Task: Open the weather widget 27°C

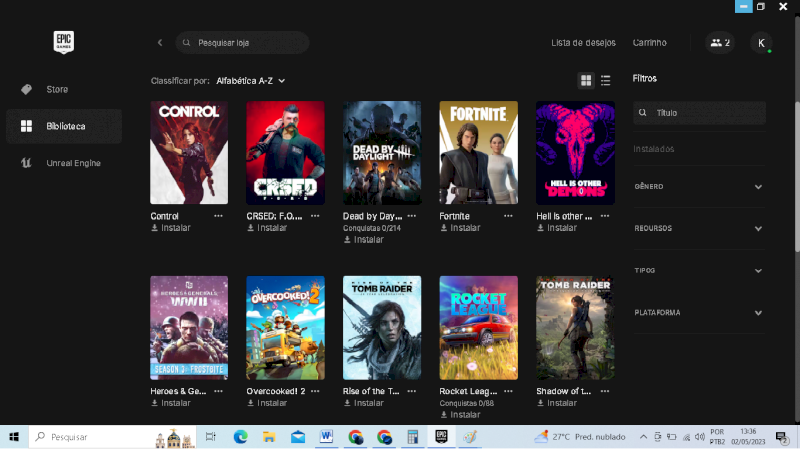Action: tap(580, 437)
